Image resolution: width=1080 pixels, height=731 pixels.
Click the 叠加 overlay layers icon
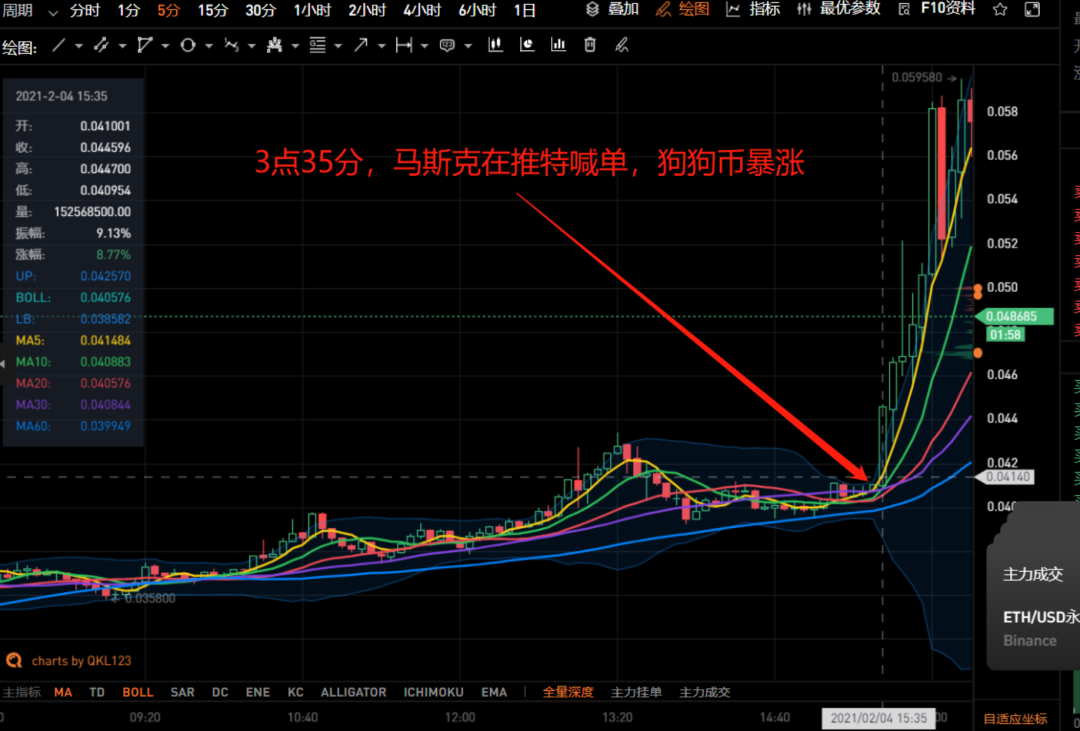pos(592,10)
